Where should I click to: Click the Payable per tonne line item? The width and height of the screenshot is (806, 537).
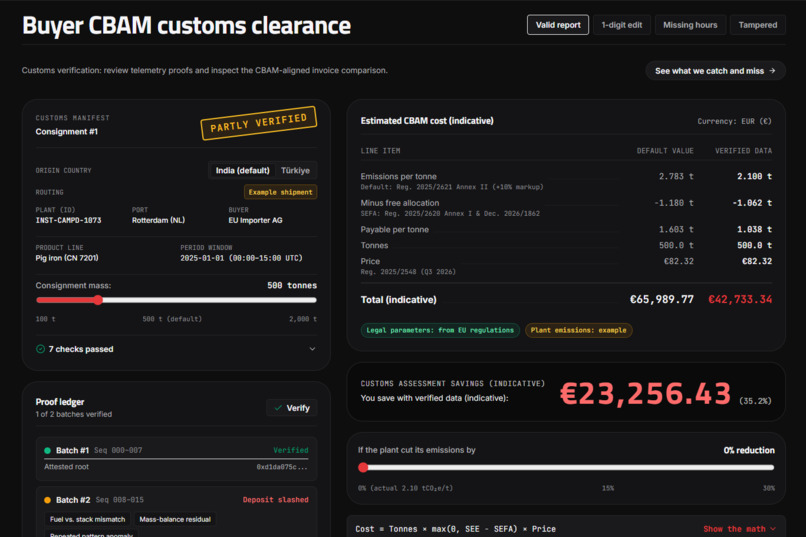tap(395, 230)
